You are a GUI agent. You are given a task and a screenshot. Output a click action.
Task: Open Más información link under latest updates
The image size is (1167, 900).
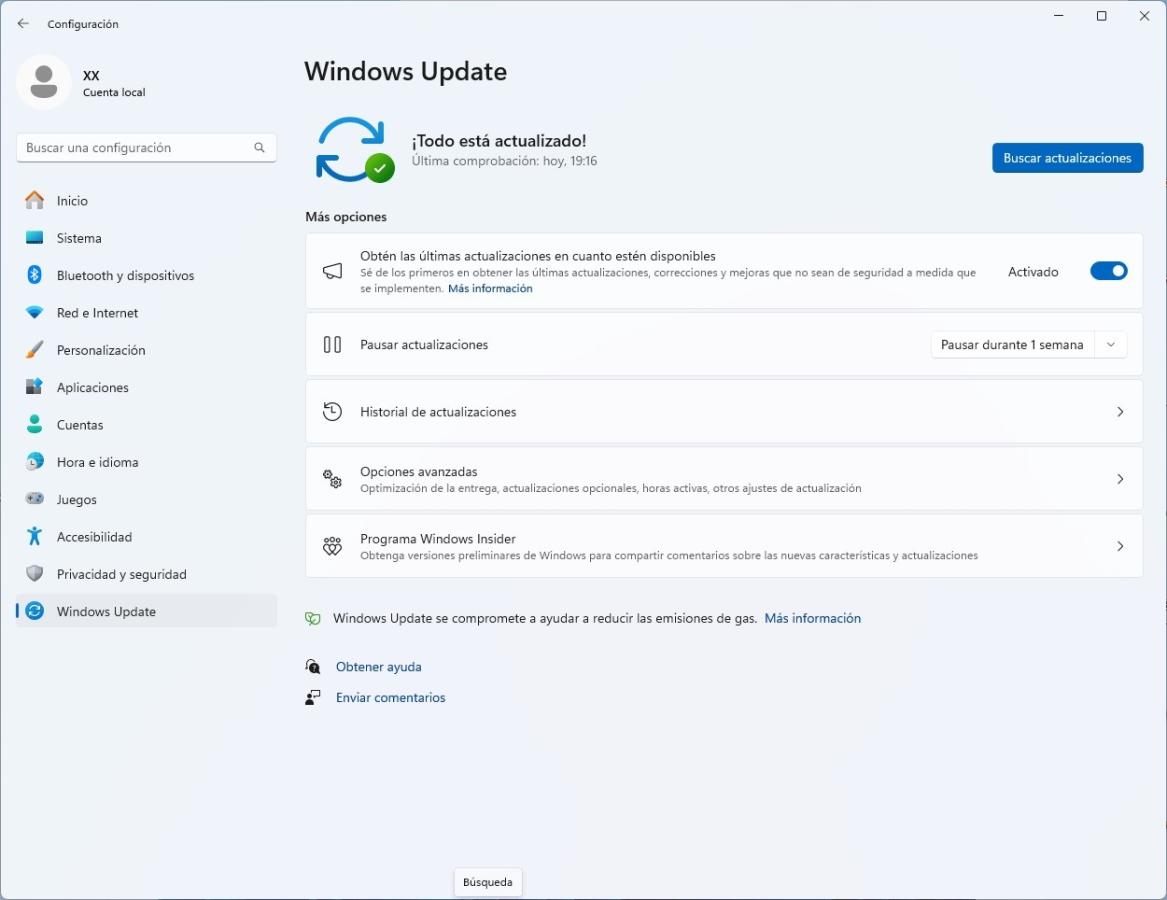pyautogui.click(x=490, y=288)
